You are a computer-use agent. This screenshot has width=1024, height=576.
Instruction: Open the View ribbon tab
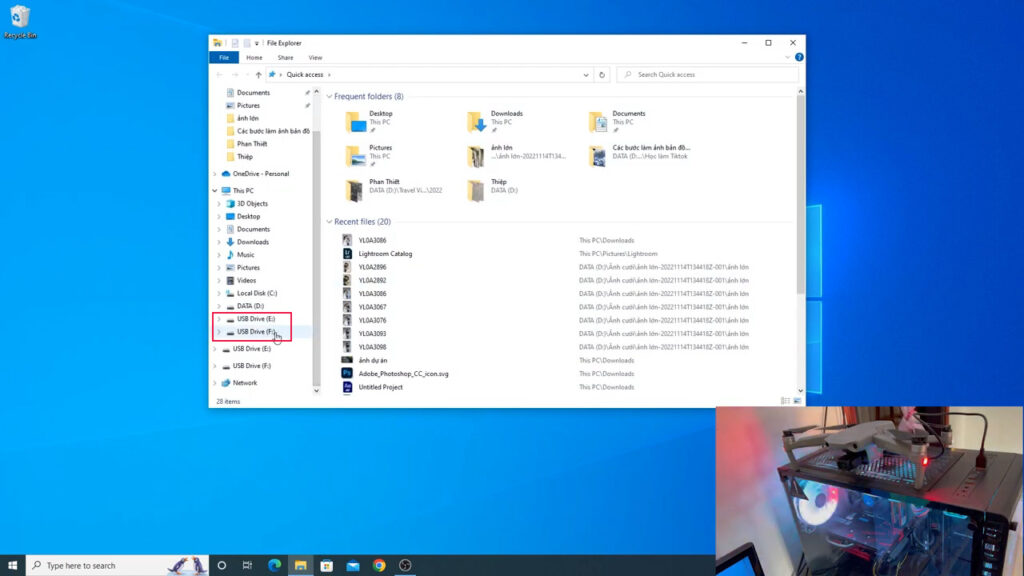click(315, 57)
